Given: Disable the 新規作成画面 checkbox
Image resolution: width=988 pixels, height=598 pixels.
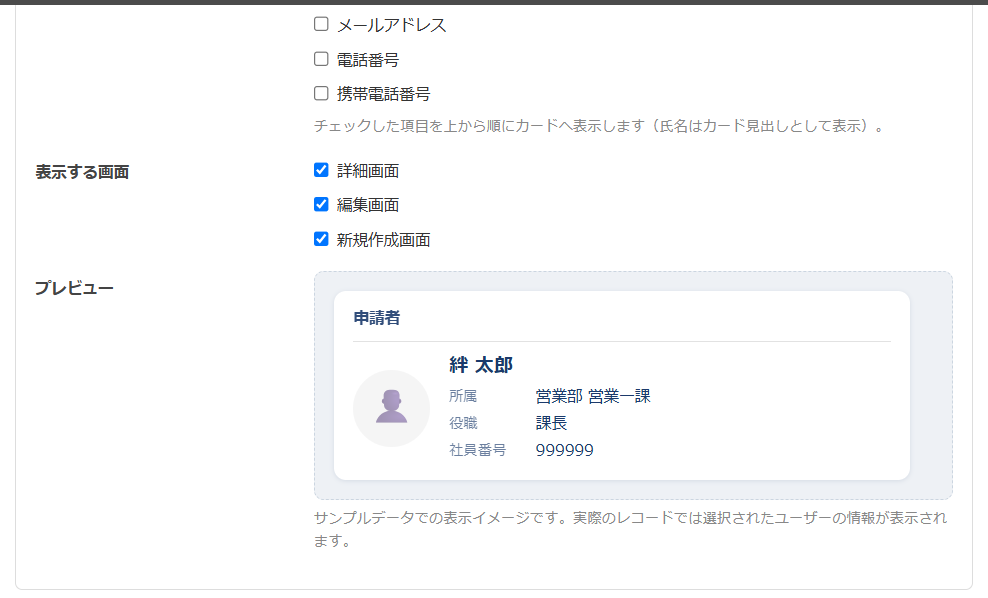Looking at the screenshot, I should pos(321,239).
